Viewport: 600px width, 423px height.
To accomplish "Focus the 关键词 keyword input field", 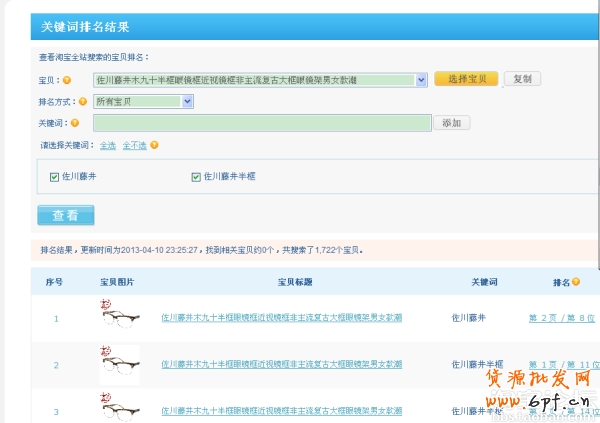I will pos(261,123).
